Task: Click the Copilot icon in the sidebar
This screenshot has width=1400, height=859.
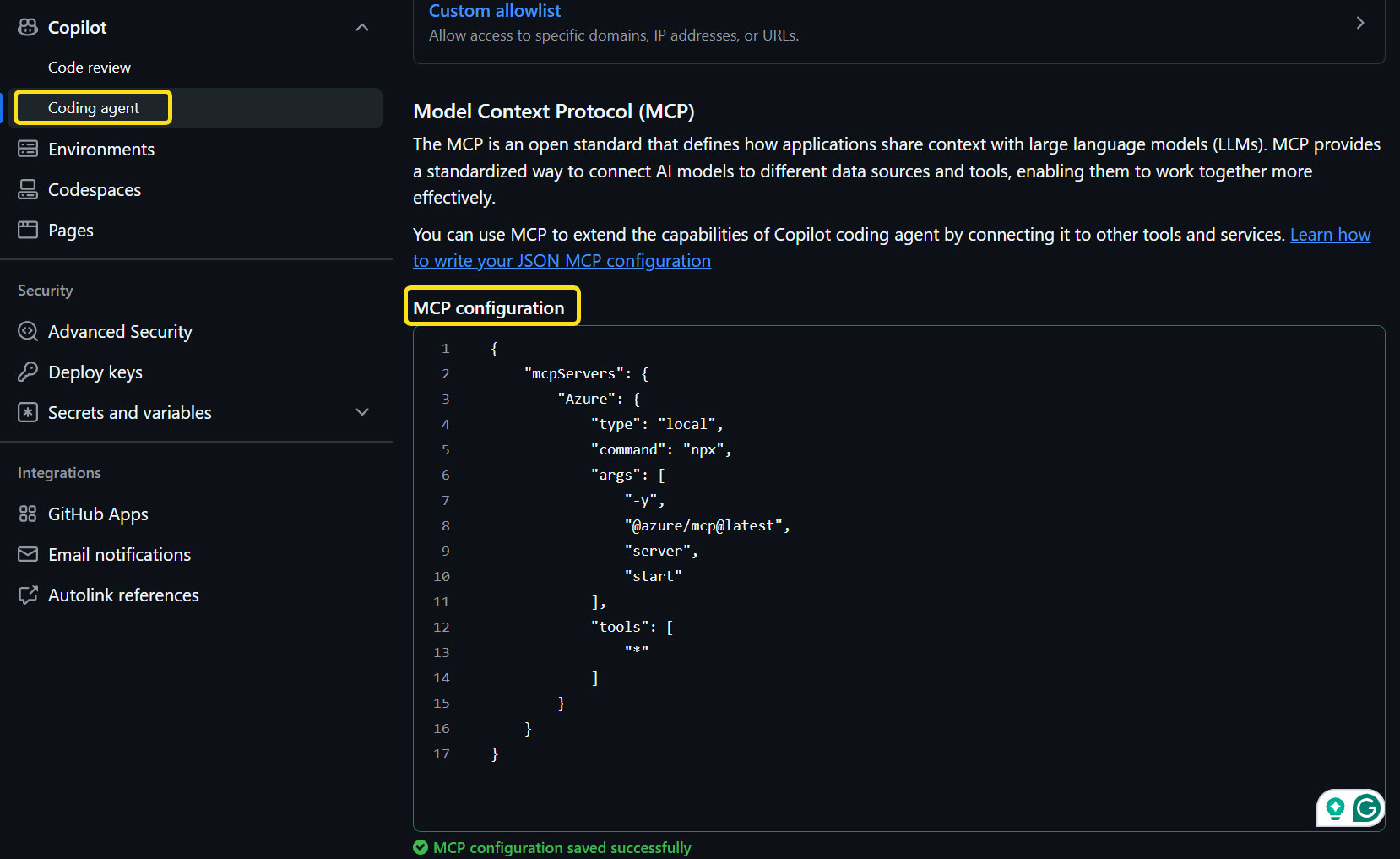Action: [27, 26]
